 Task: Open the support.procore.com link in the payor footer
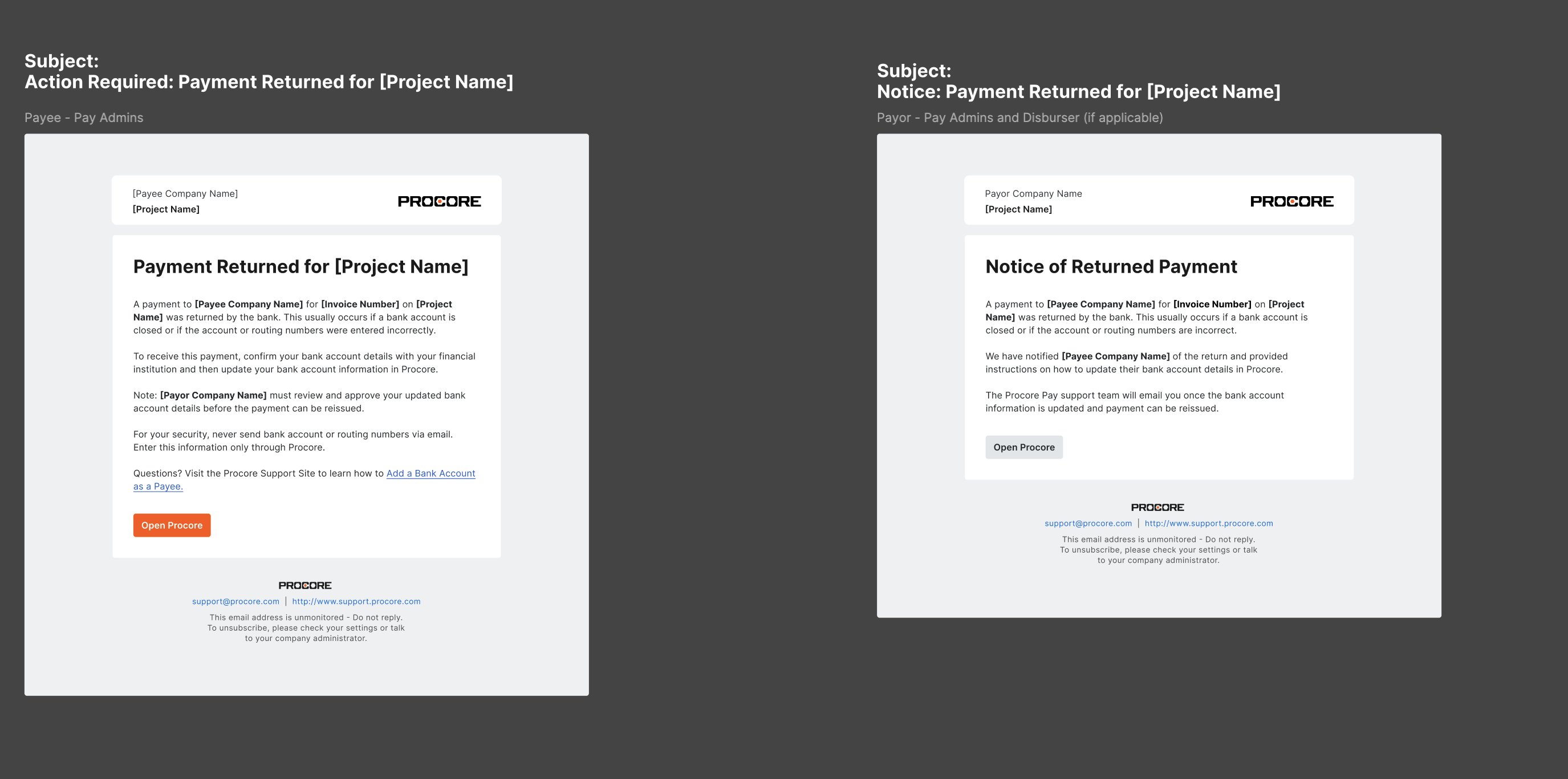coord(1208,524)
